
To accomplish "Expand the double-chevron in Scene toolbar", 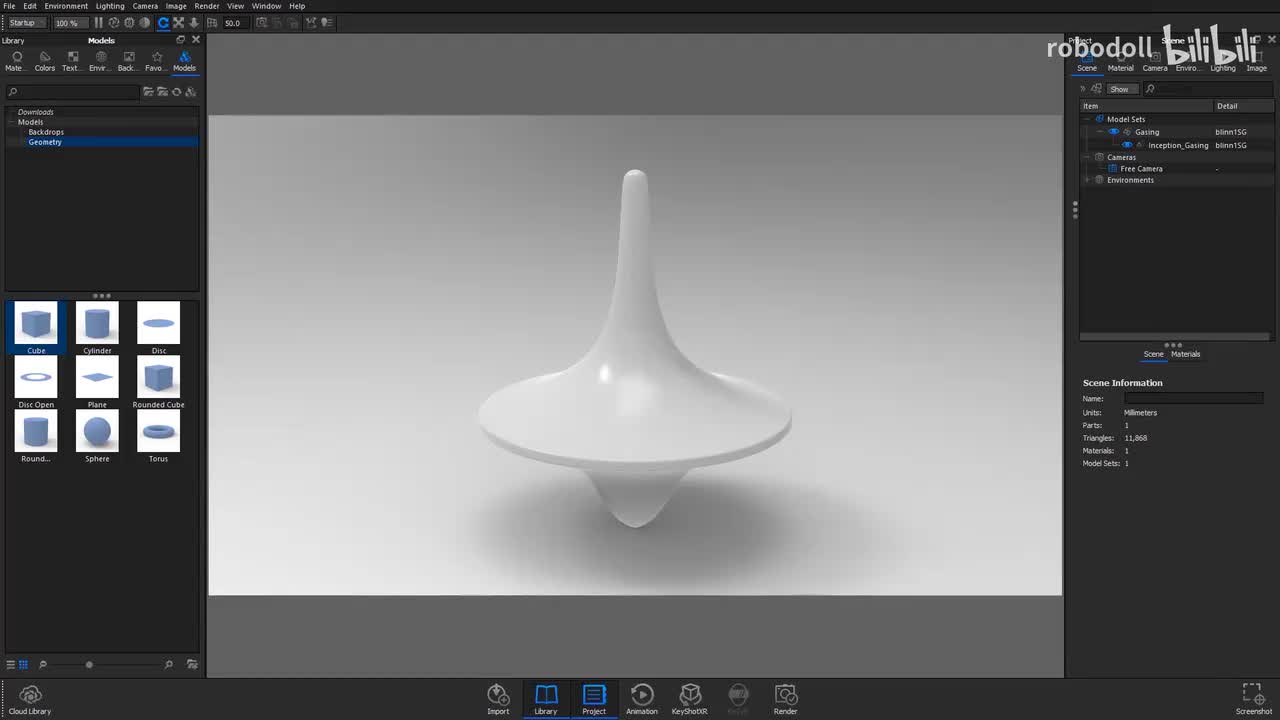I will pos(1082,89).
